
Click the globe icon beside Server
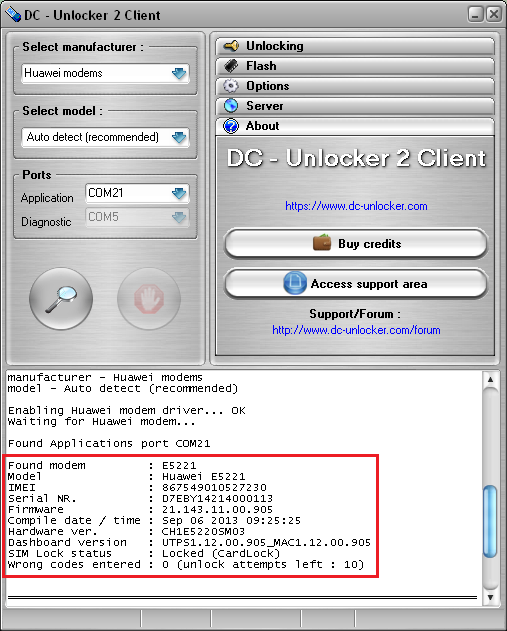click(x=231, y=106)
